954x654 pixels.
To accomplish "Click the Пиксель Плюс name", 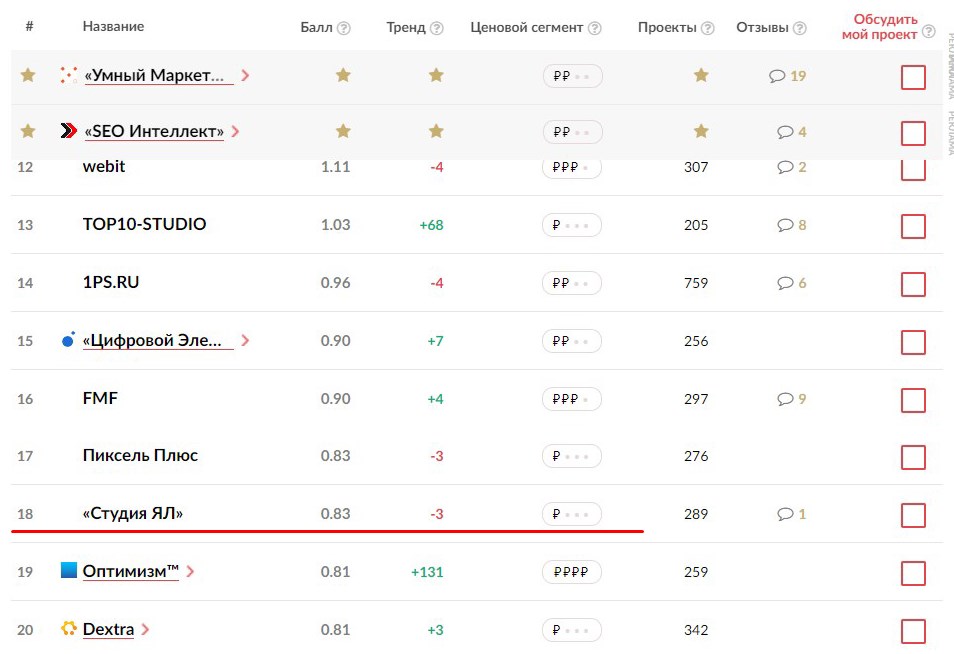I will pos(140,455).
